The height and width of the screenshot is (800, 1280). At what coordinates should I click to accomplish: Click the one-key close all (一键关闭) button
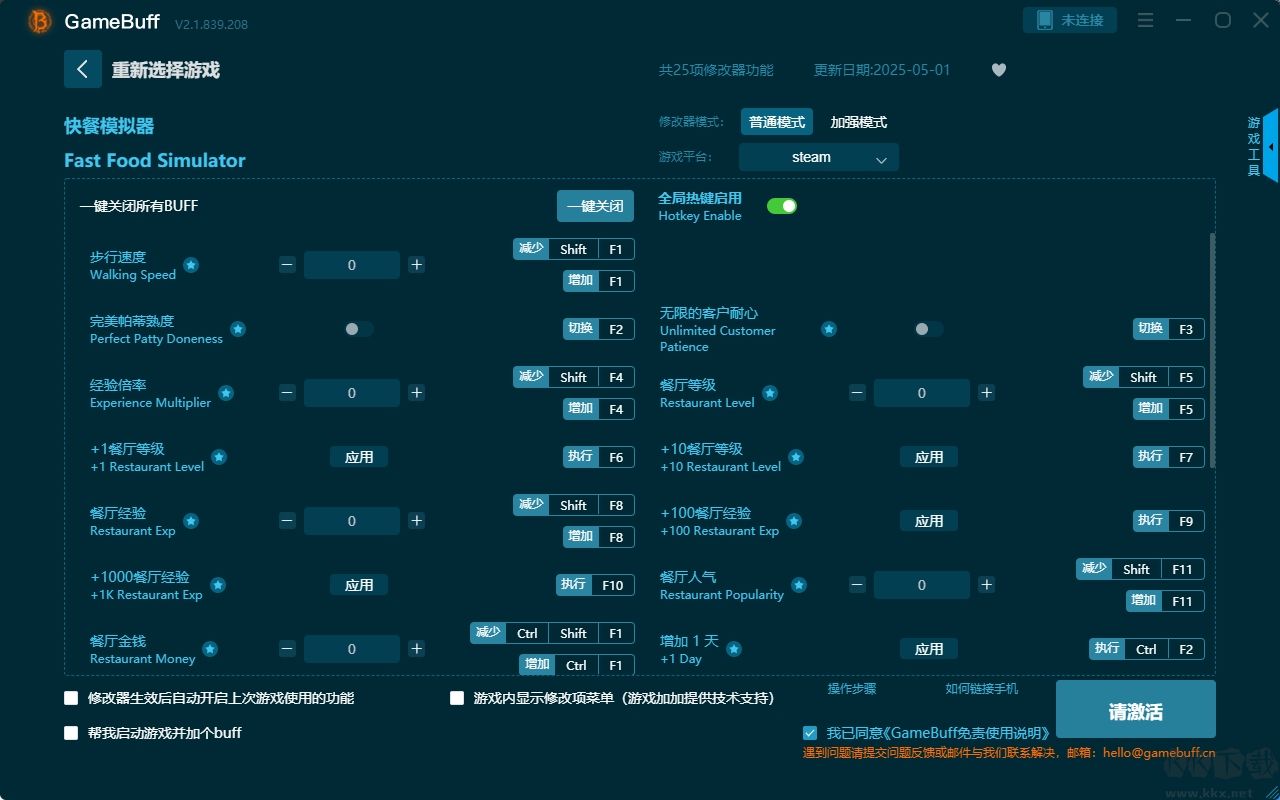coord(595,206)
